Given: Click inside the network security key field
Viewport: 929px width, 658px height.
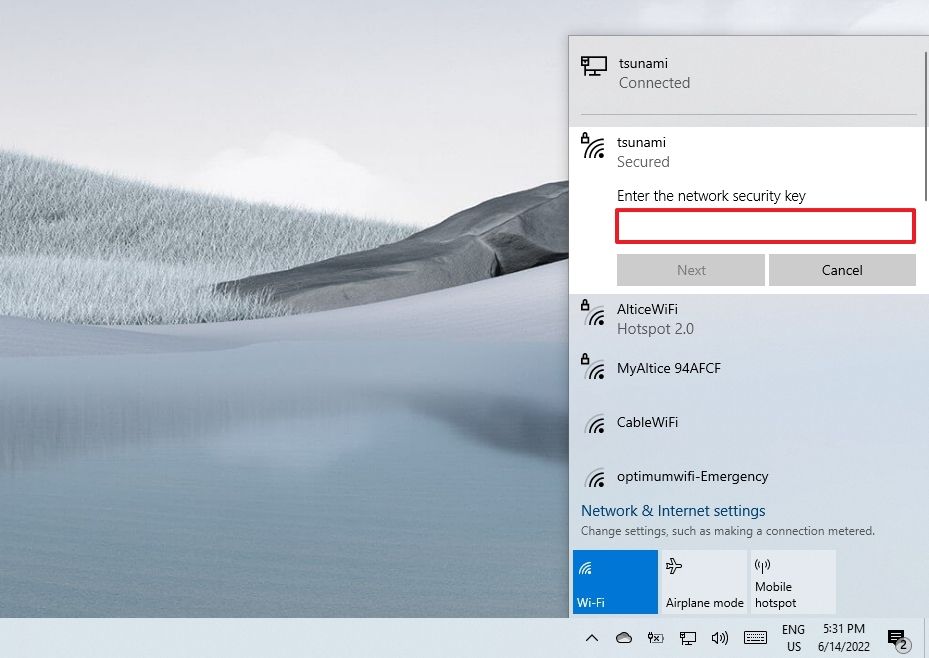Looking at the screenshot, I should [x=765, y=226].
